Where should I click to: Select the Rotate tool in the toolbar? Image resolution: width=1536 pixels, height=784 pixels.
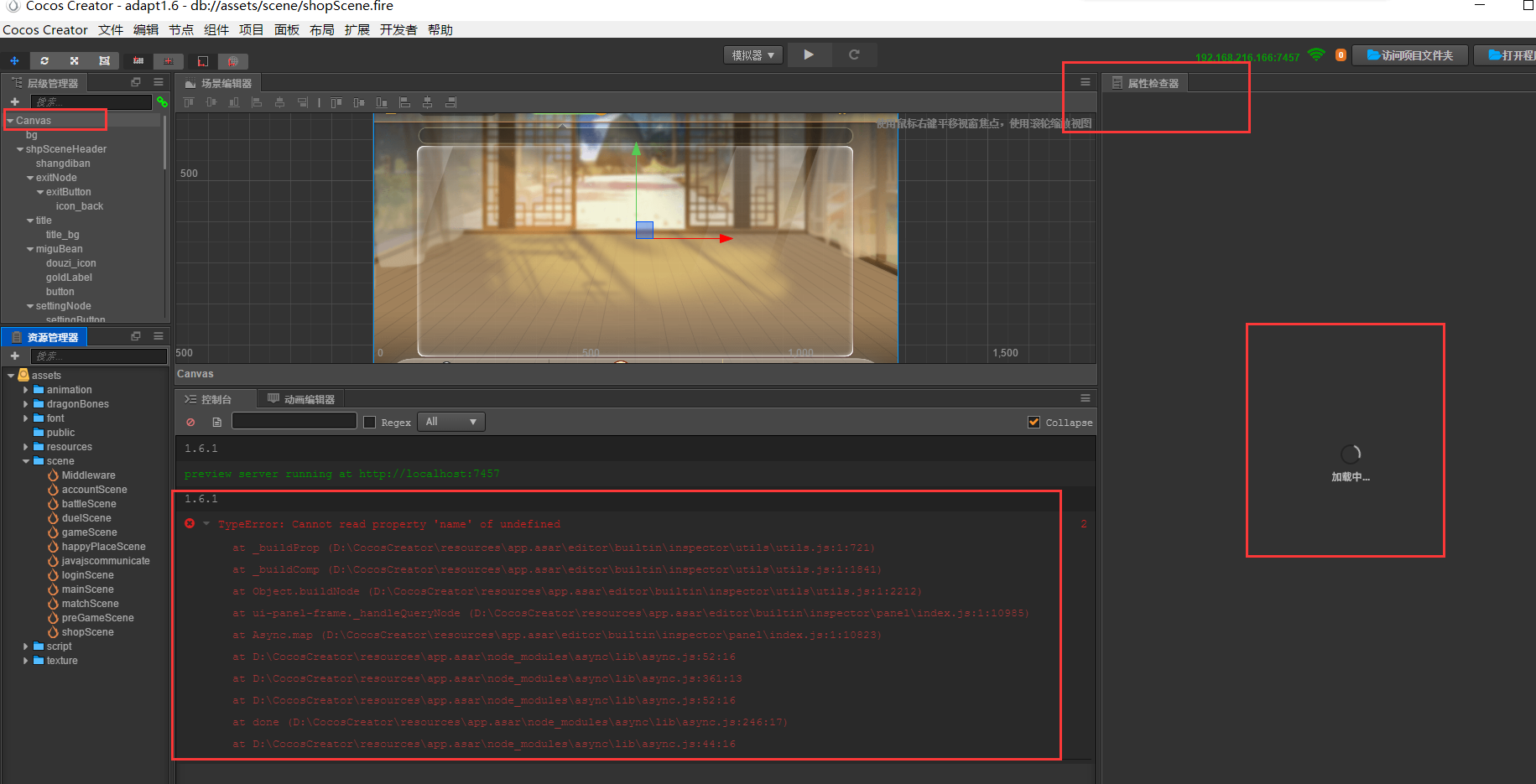point(44,60)
